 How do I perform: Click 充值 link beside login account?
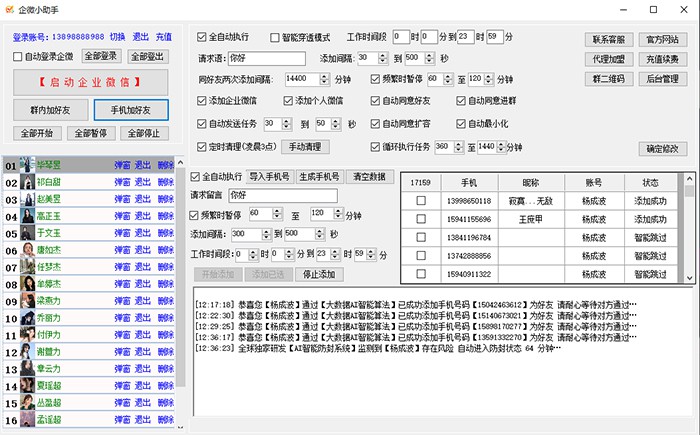[164, 37]
